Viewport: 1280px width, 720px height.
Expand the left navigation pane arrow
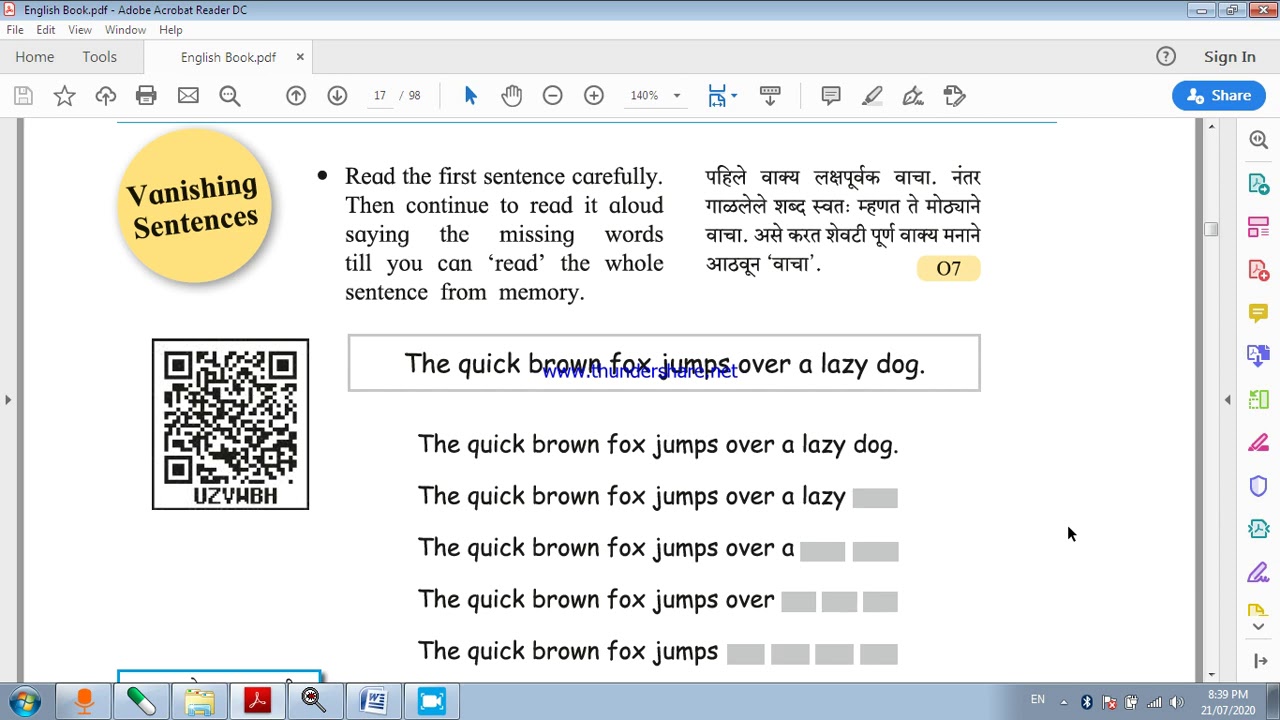[8, 400]
